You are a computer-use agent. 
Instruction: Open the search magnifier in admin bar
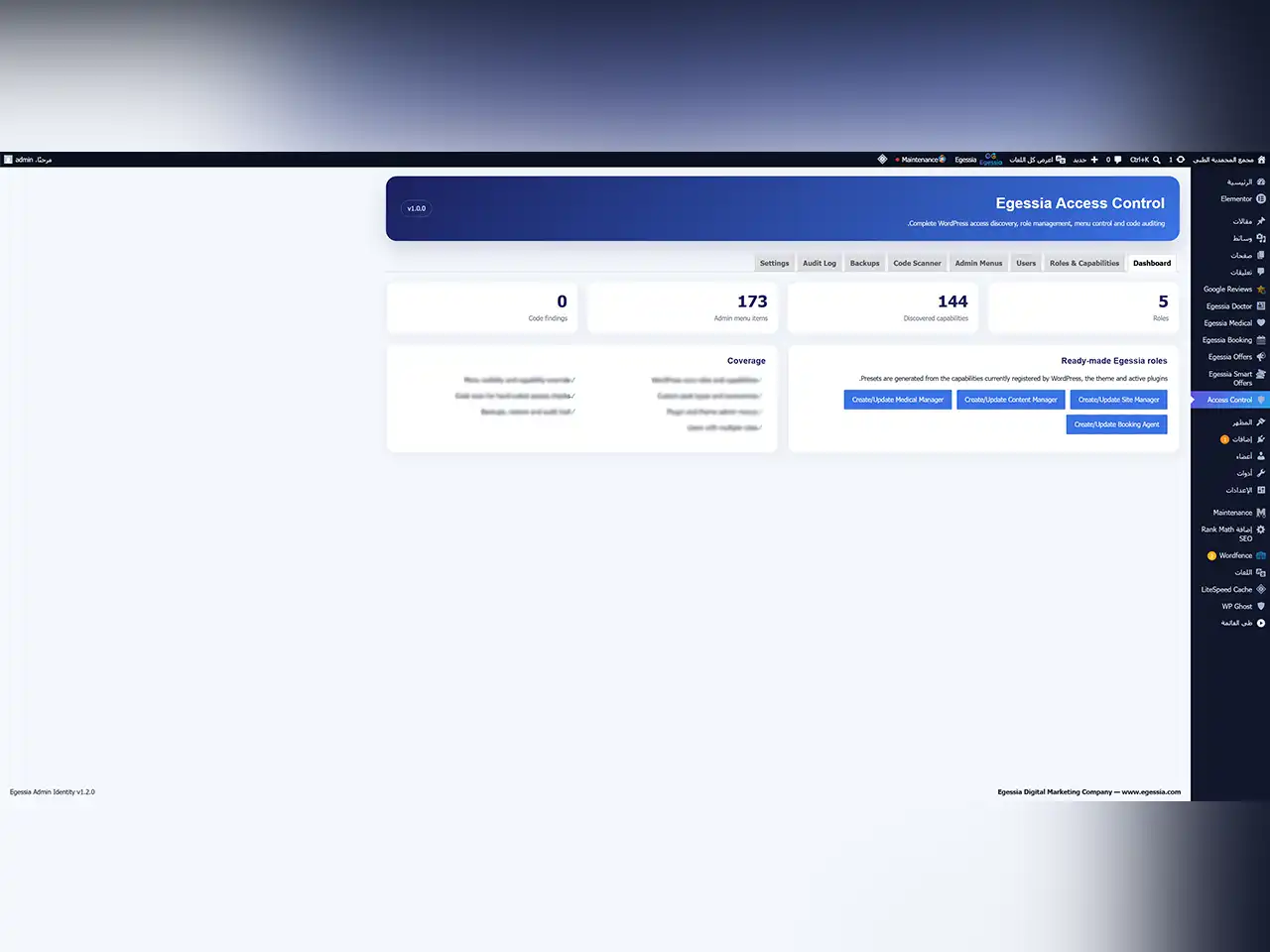tap(1157, 160)
